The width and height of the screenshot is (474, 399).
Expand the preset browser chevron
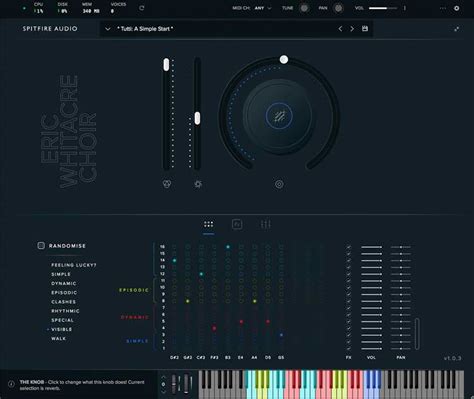point(108,29)
